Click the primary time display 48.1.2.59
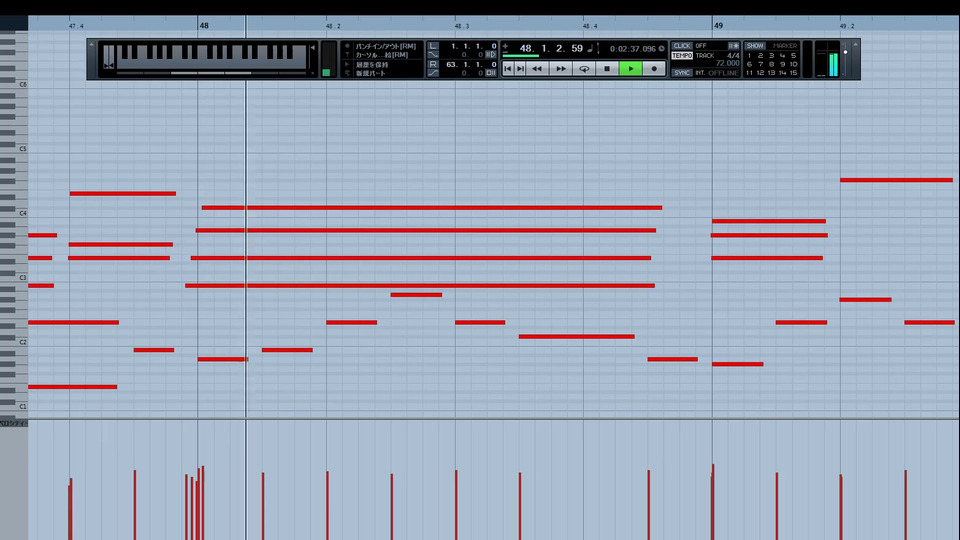 [x=551, y=48]
